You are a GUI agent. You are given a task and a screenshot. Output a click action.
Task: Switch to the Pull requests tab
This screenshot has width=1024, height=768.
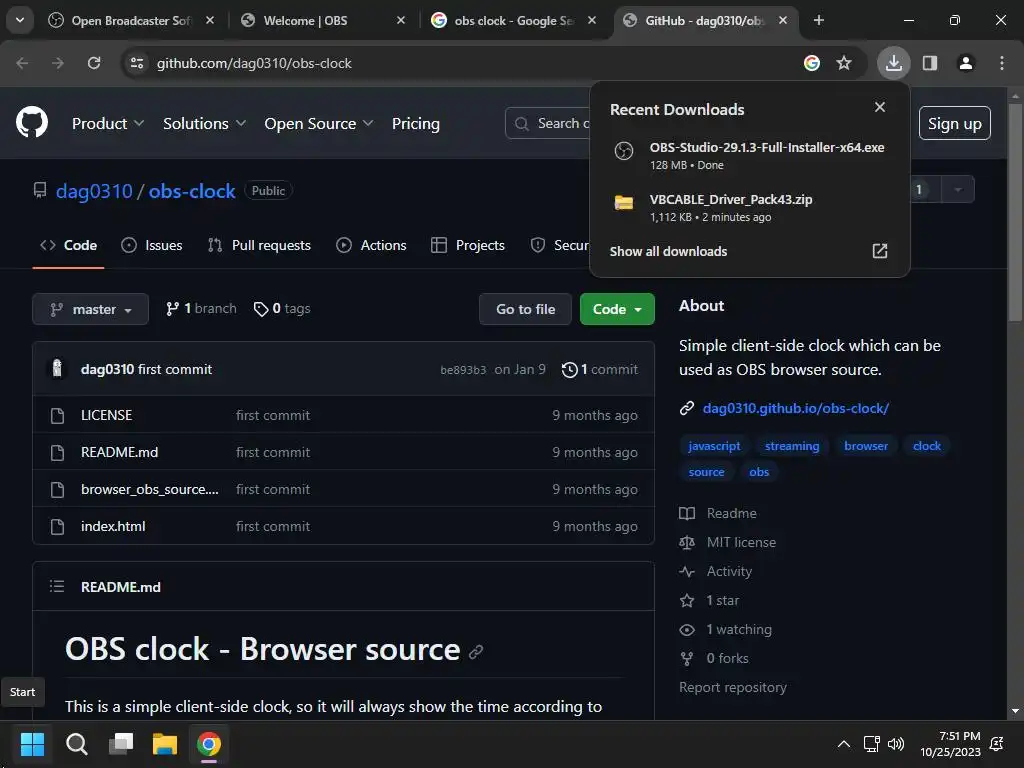click(259, 246)
